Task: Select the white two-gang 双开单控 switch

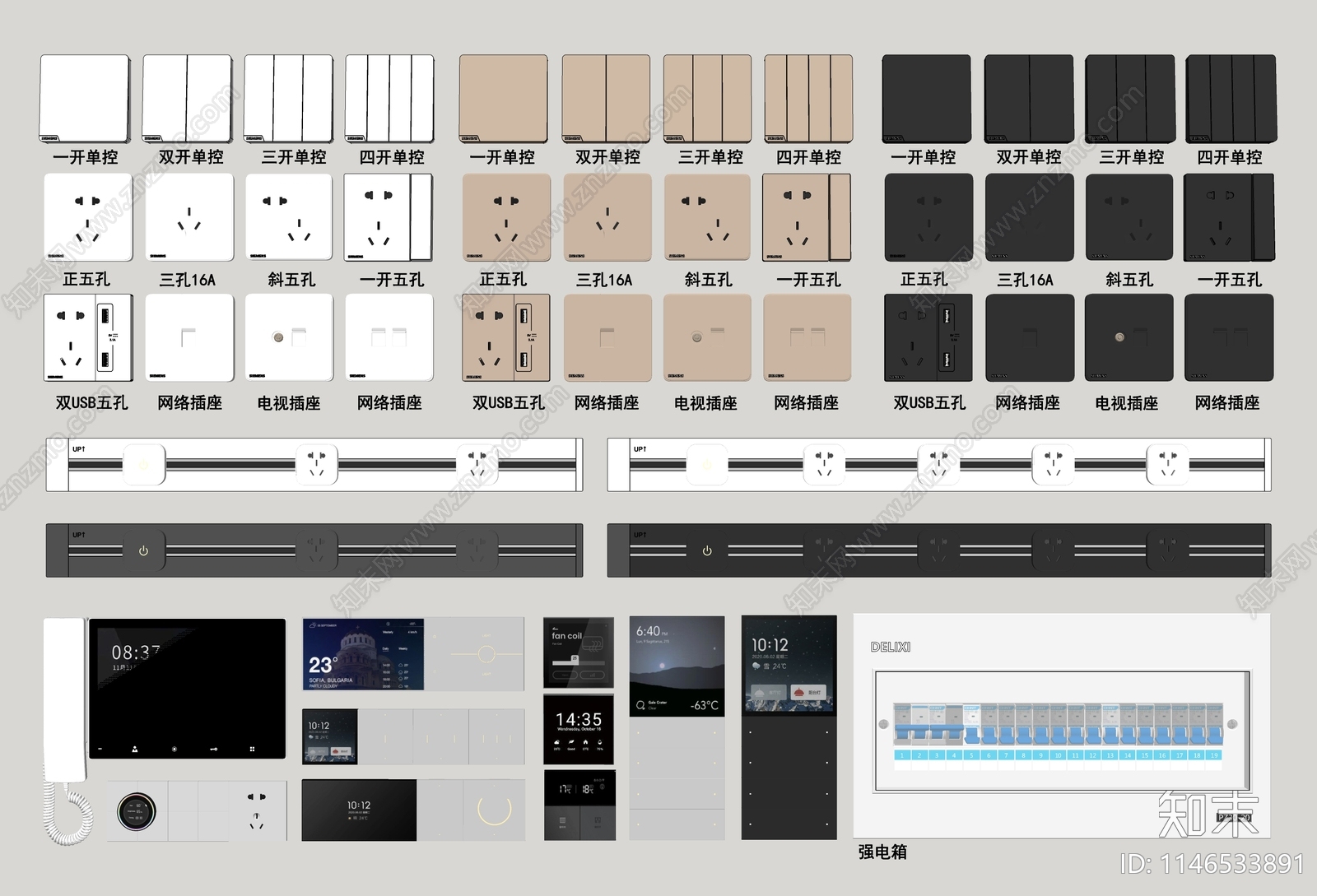Action: pos(187,99)
